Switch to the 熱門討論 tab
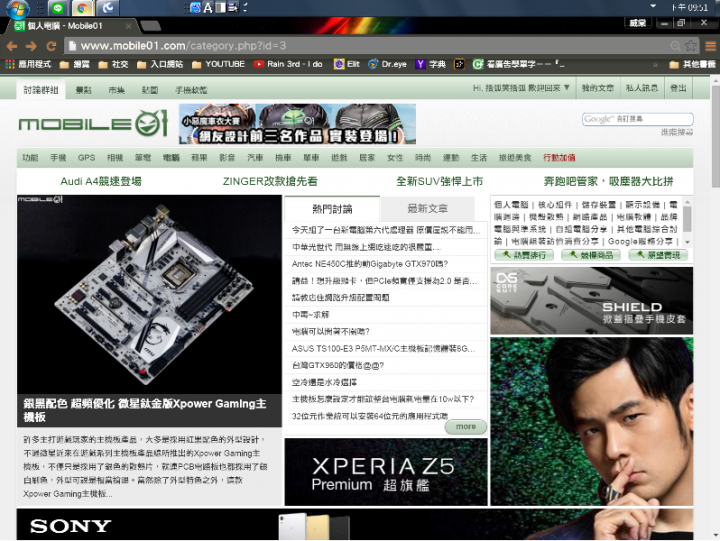Viewport: 720px width, 541px height. tap(332, 209)
